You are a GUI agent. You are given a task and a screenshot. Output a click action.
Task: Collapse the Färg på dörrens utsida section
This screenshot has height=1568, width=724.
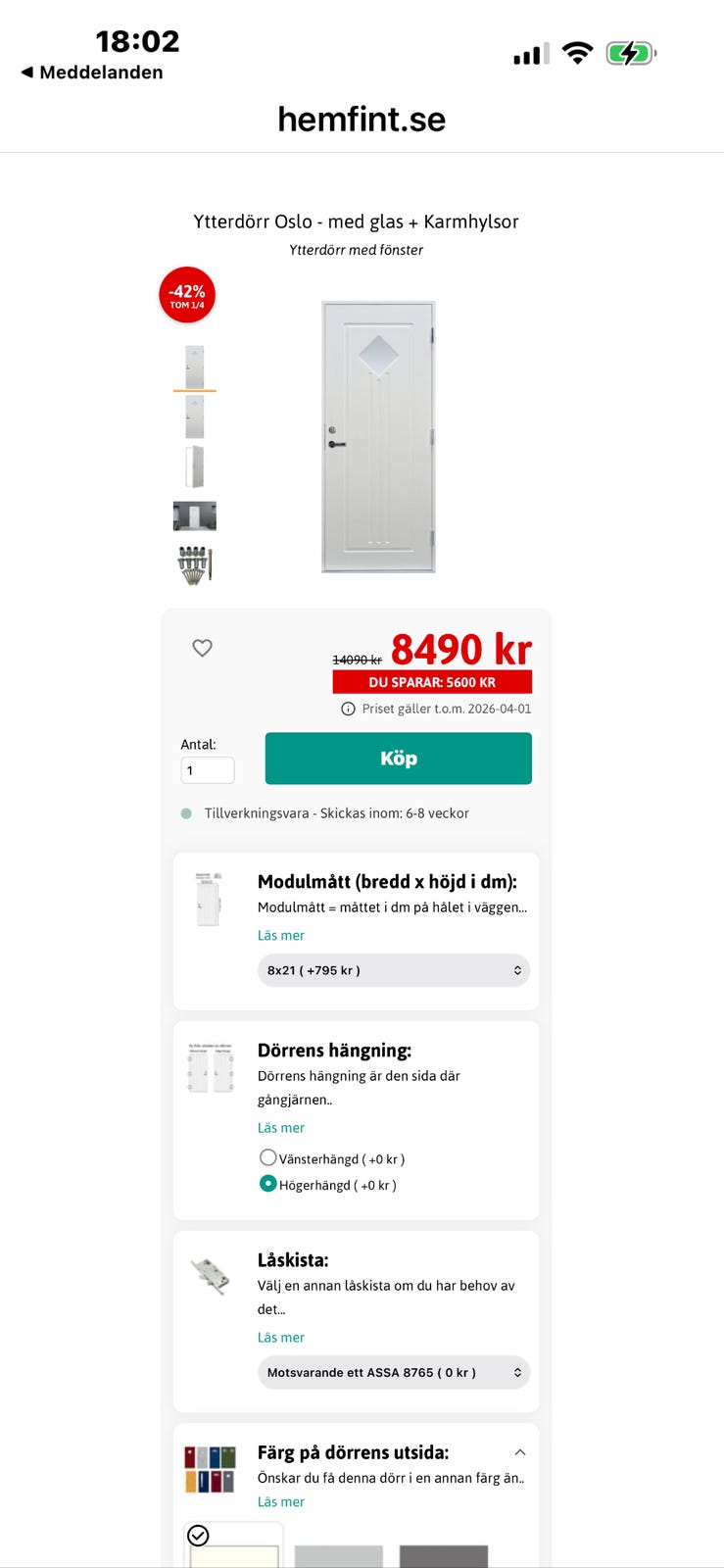(x=519, y=1452)
